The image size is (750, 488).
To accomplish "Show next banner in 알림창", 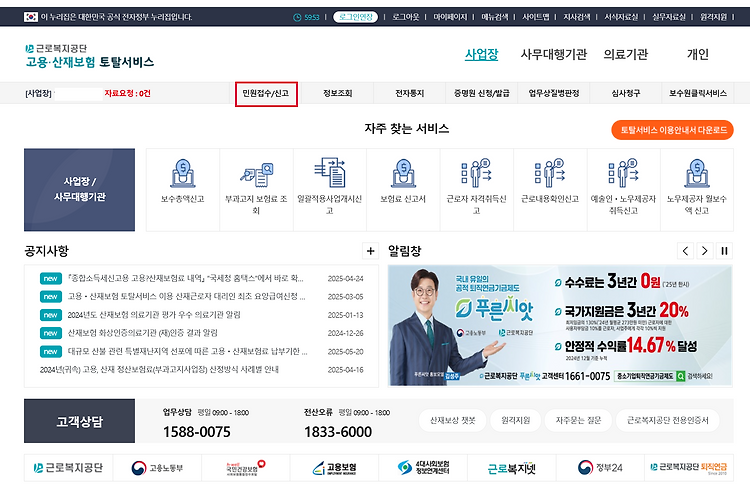I will pos(705,251).
